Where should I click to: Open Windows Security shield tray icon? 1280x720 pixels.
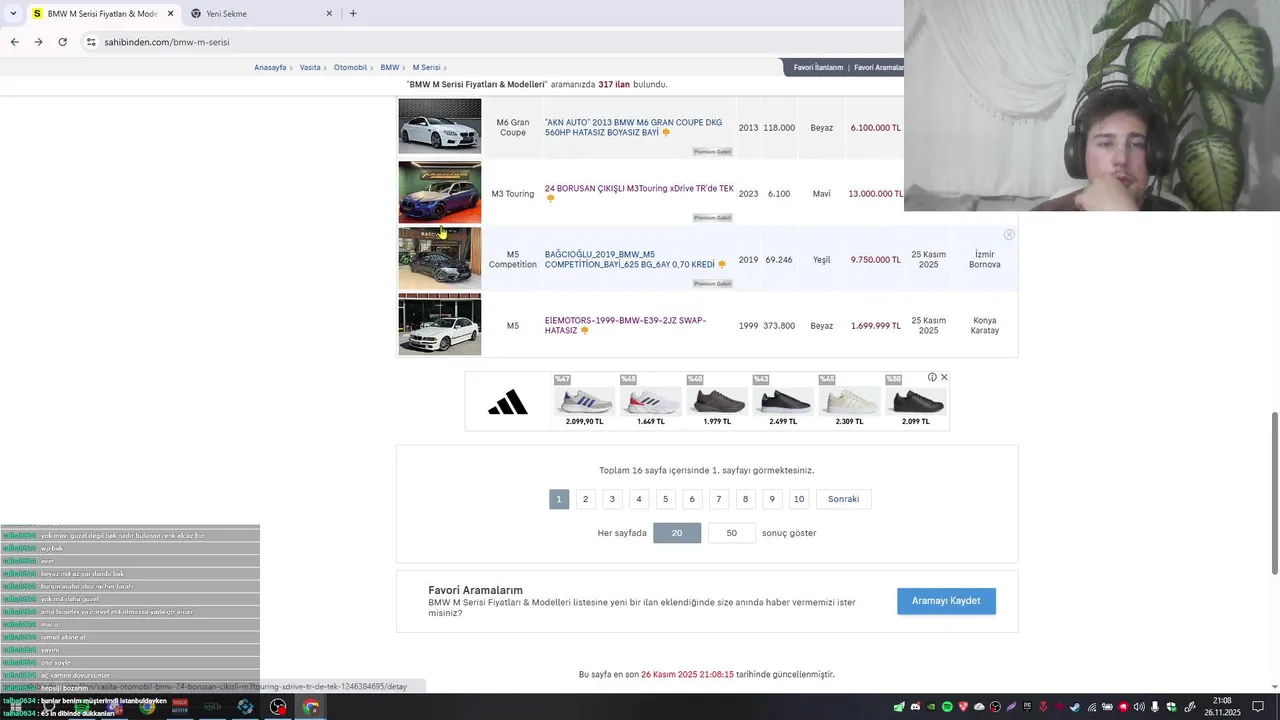click(x=1171, y=707)
